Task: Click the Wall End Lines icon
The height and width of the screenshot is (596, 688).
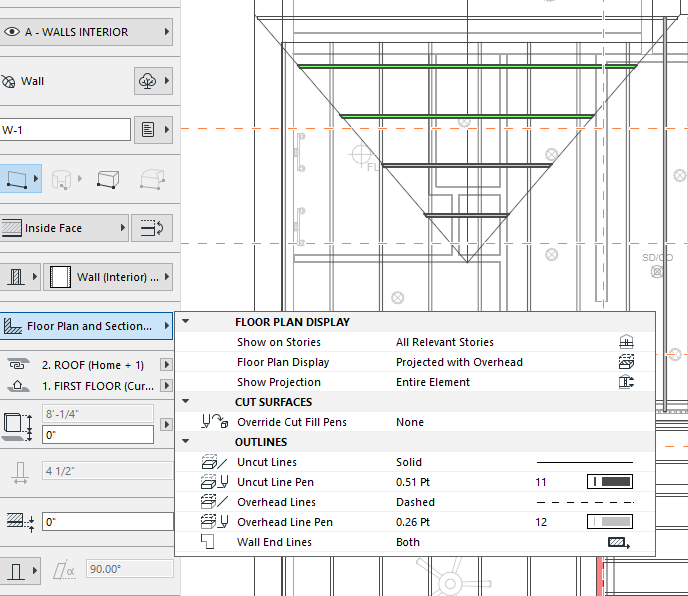Action: pos(619,542)
